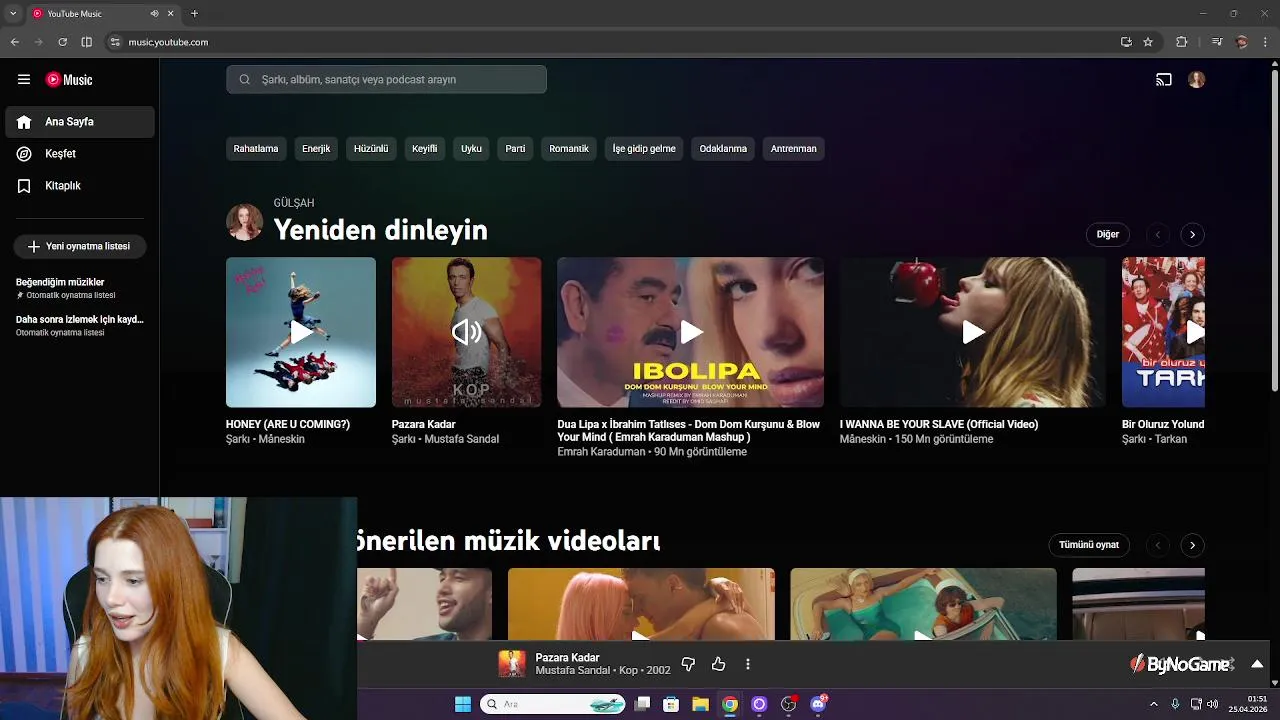Open the Måneskin artist link under HONEY

click(x=282, y=439)
